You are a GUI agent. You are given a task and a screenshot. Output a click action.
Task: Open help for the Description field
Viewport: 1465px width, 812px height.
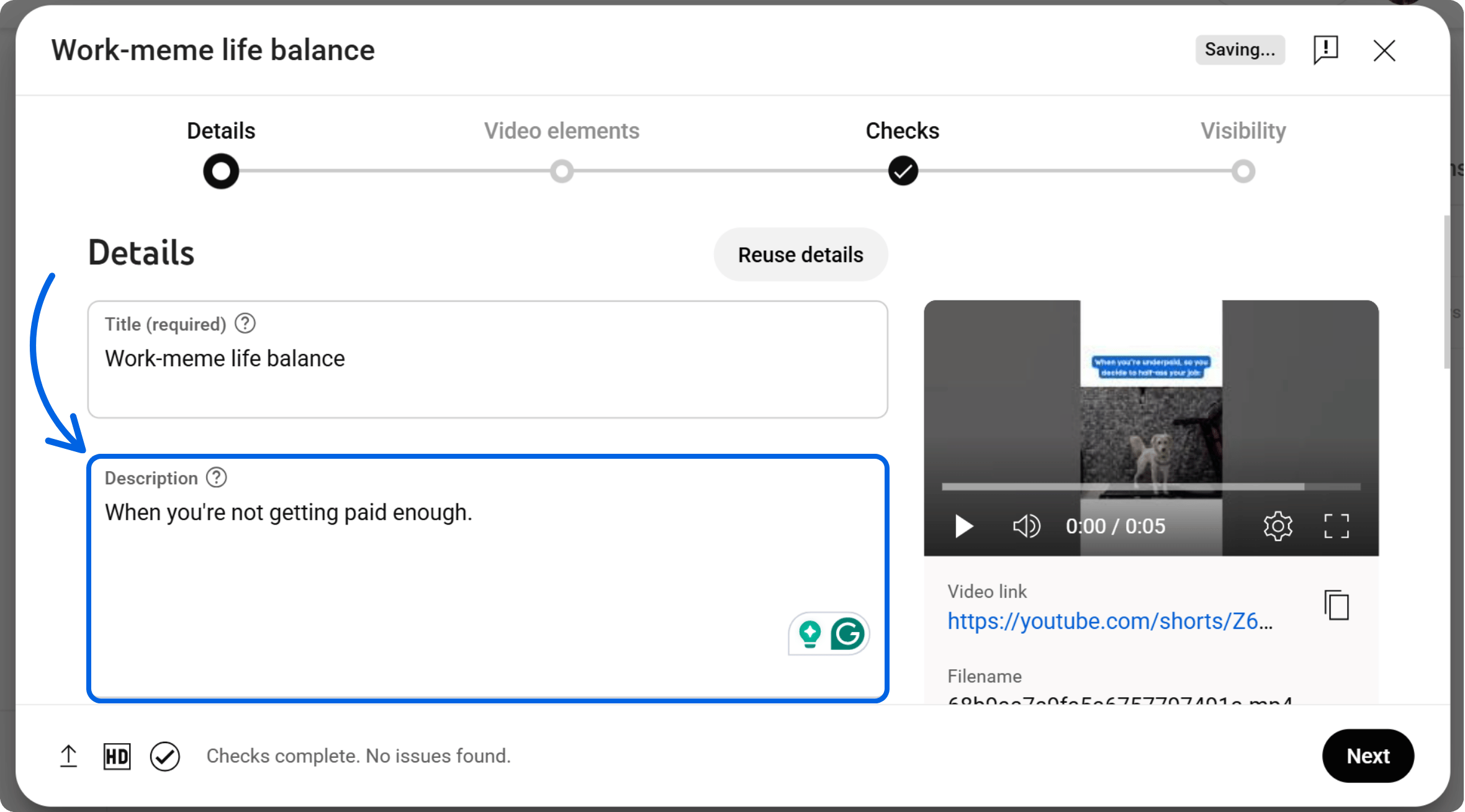point(215,477)
